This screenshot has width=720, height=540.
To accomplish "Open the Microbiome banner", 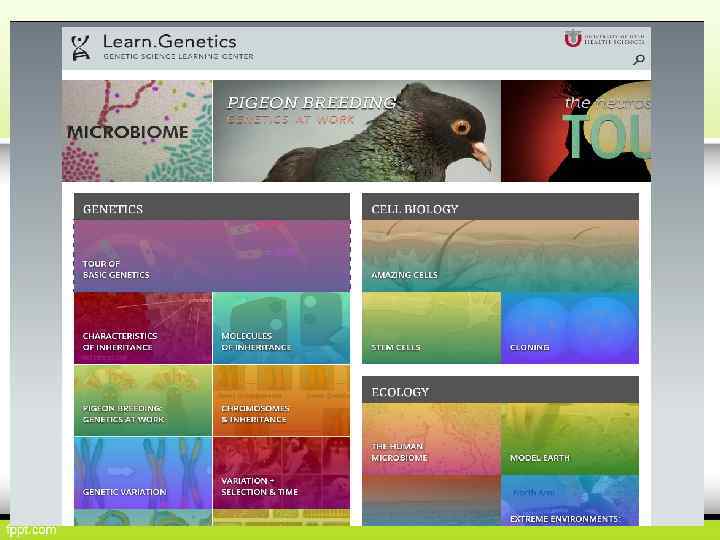I will pyautogui.click(x=137, y=131).
